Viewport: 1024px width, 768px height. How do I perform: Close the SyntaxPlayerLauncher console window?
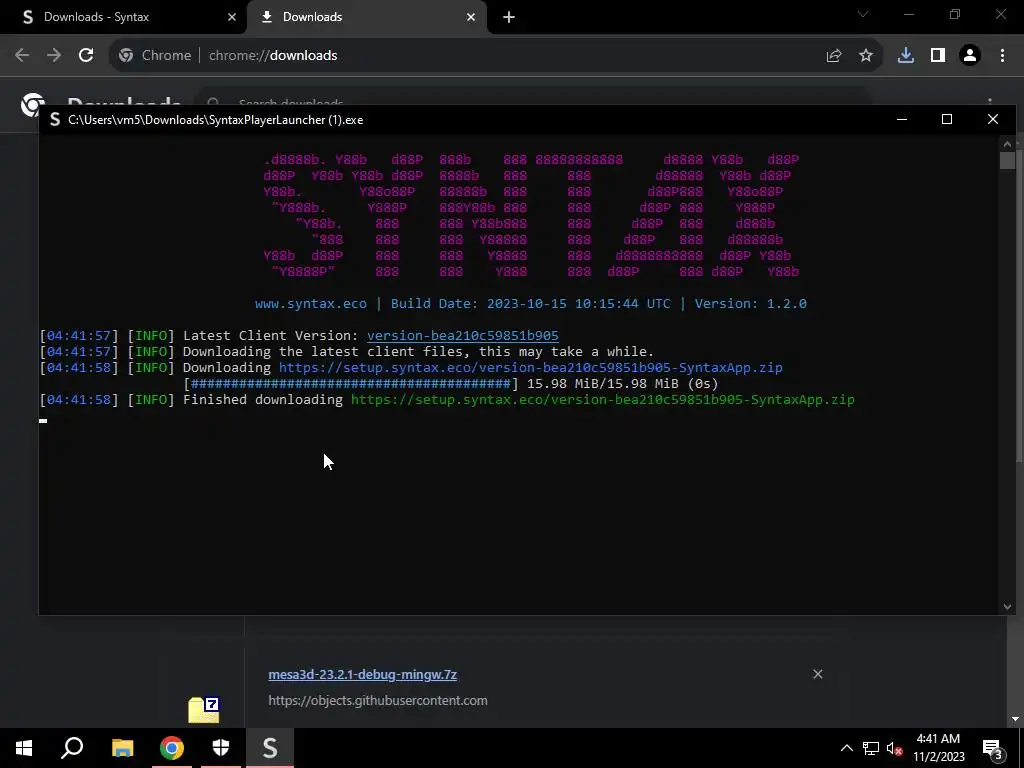point(993,119)
